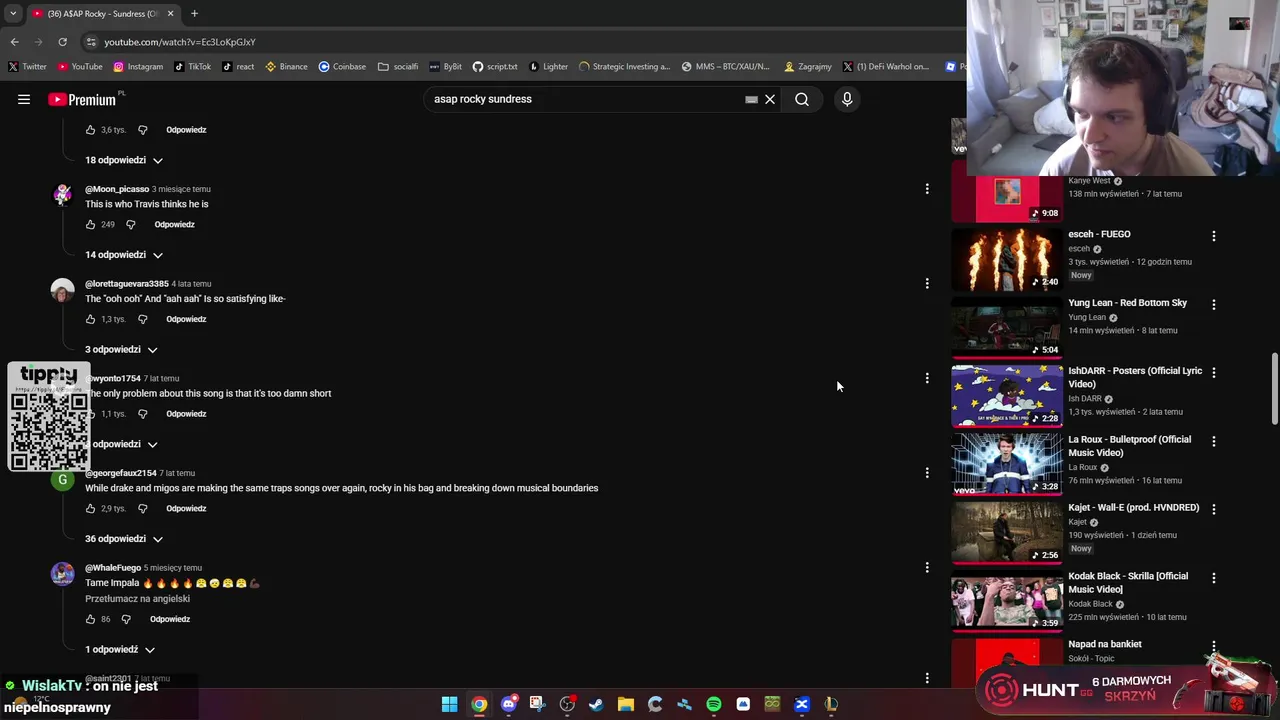The image size is (1280, 720).
Task: Dislike the comment by @WhaleFuego
Action: pos(126,619)
